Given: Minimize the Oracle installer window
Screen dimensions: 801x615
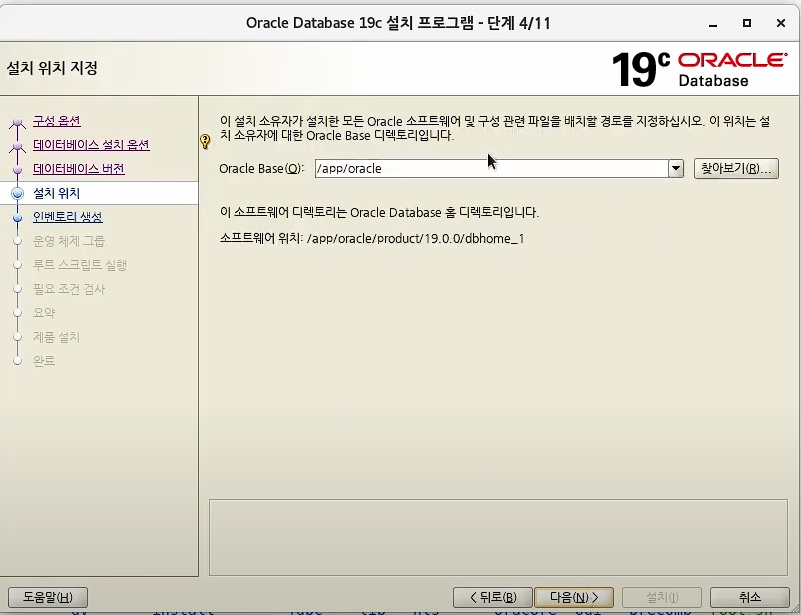Looking at the screenshot, I should (713, 23).
